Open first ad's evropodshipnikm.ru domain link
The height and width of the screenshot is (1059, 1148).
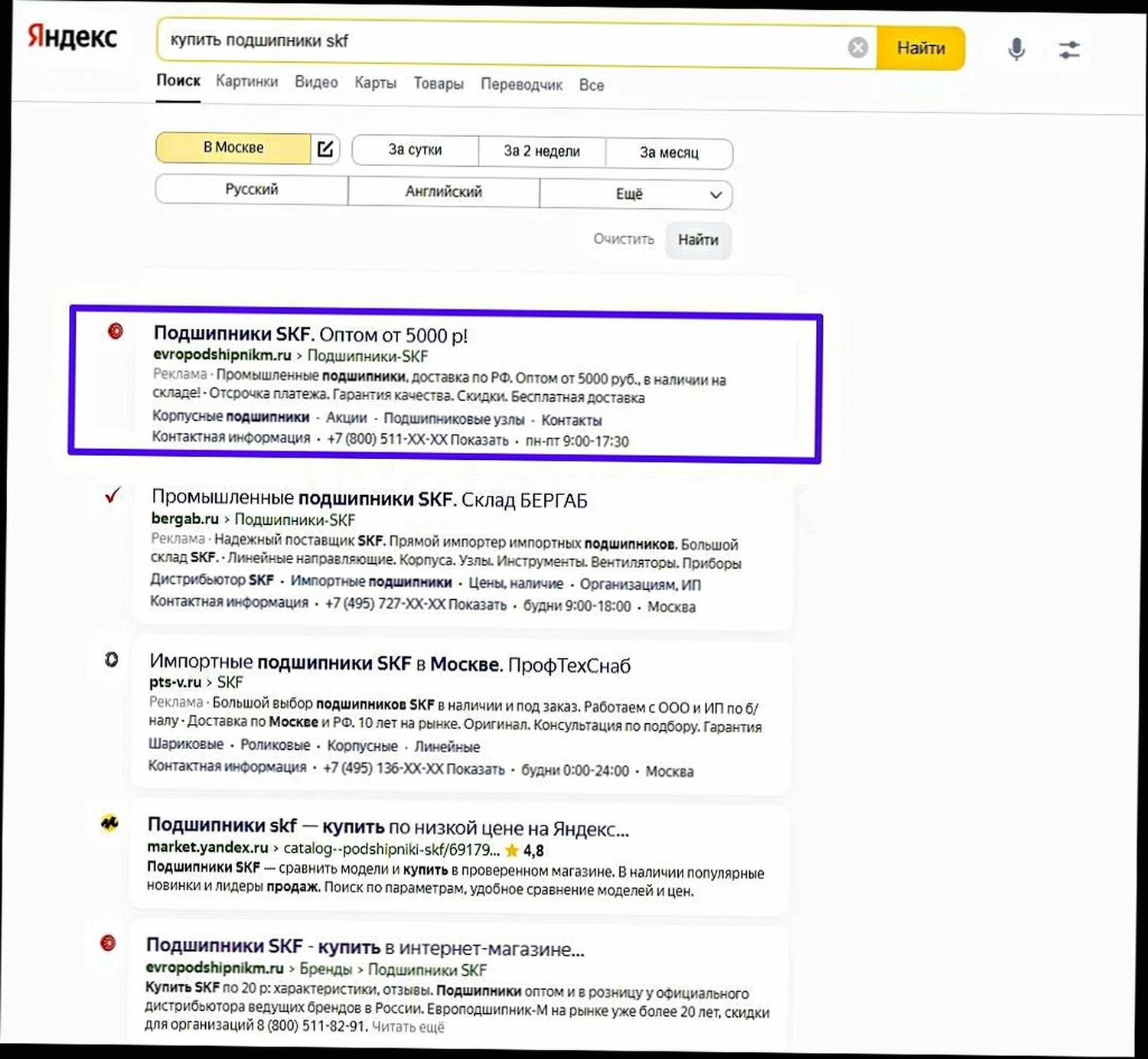(222, 355)
